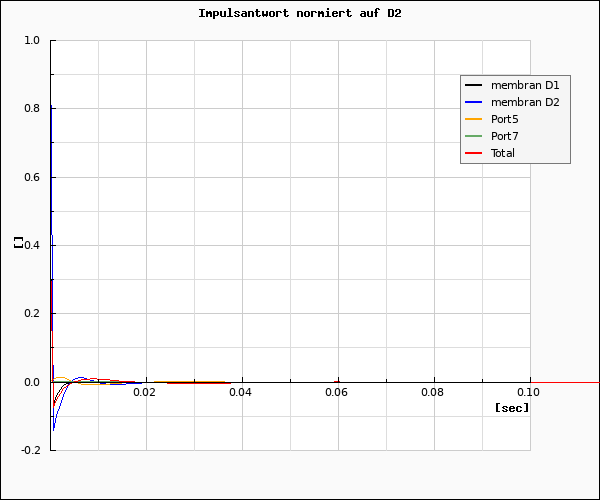
Task: Click the red line swatch in legend
Action: click(x=474, y=153)
